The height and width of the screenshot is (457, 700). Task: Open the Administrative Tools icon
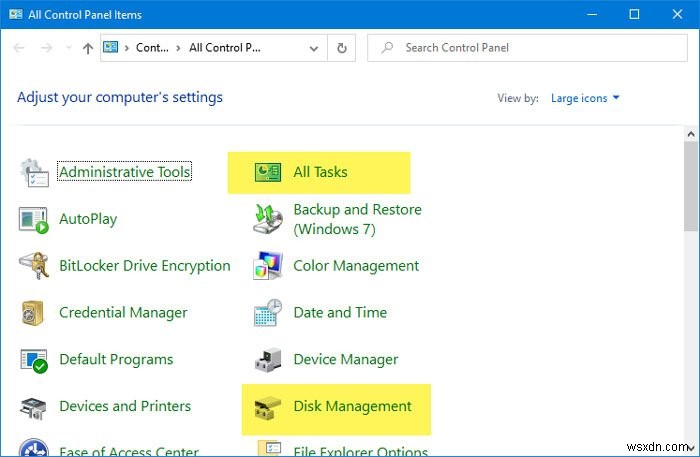35,173
